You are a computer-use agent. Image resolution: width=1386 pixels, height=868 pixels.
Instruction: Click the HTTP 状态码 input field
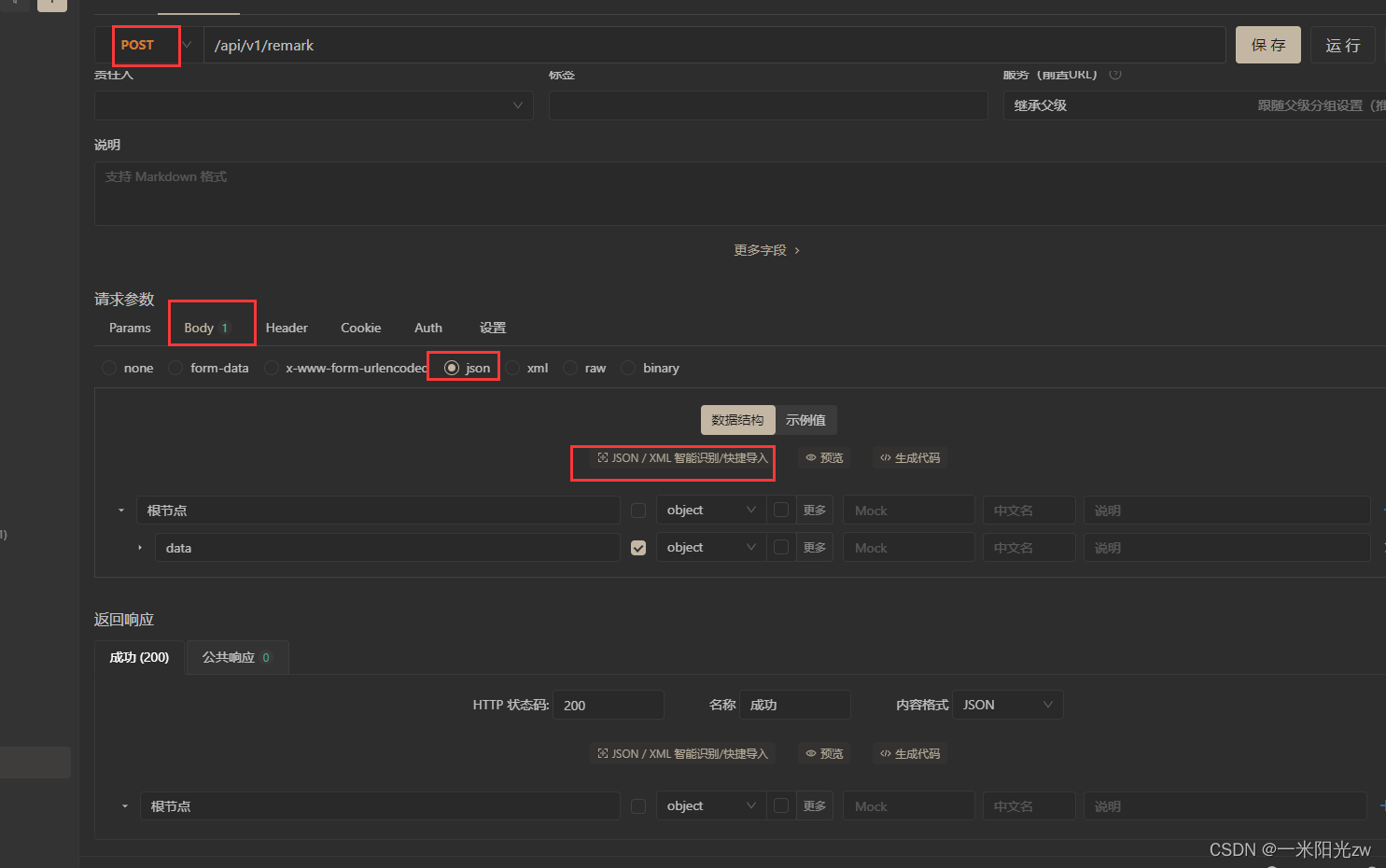[x=608, y=705]
